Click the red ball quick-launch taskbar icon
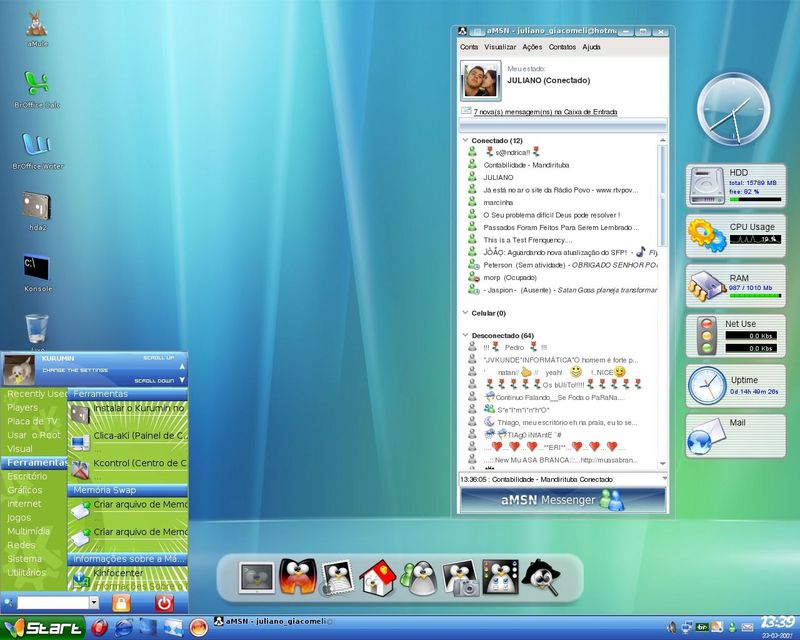 pos(99,627)
